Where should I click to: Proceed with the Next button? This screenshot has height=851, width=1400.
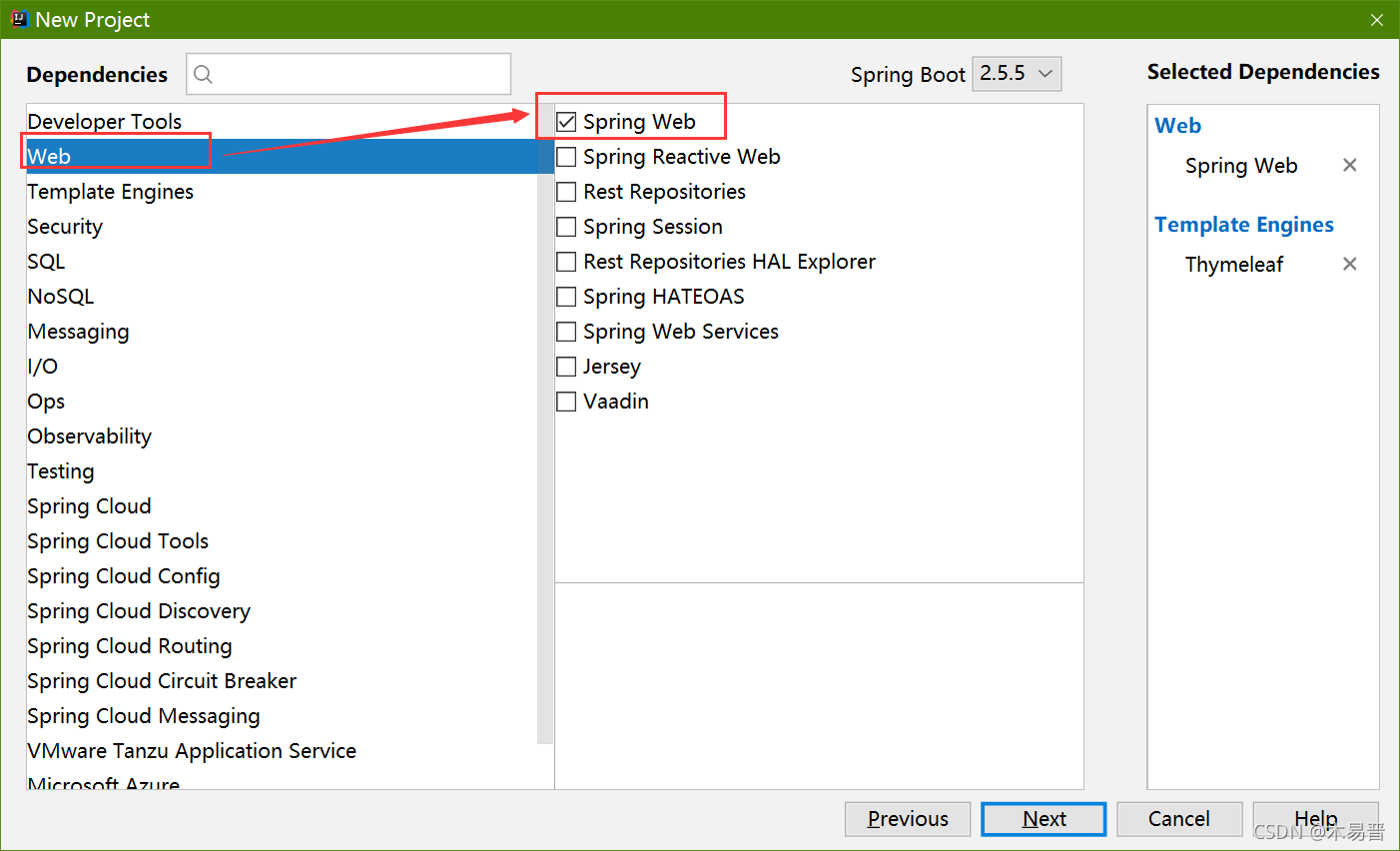1044,819
